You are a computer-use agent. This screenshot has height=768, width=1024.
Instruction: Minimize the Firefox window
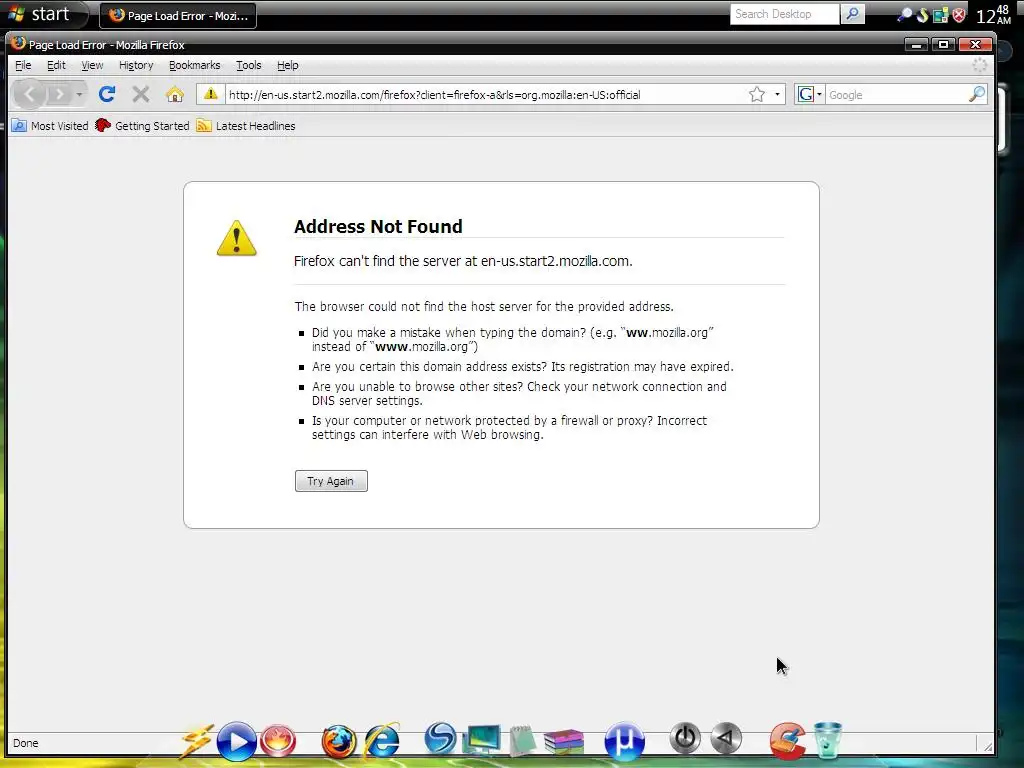(x=917, y=44)
